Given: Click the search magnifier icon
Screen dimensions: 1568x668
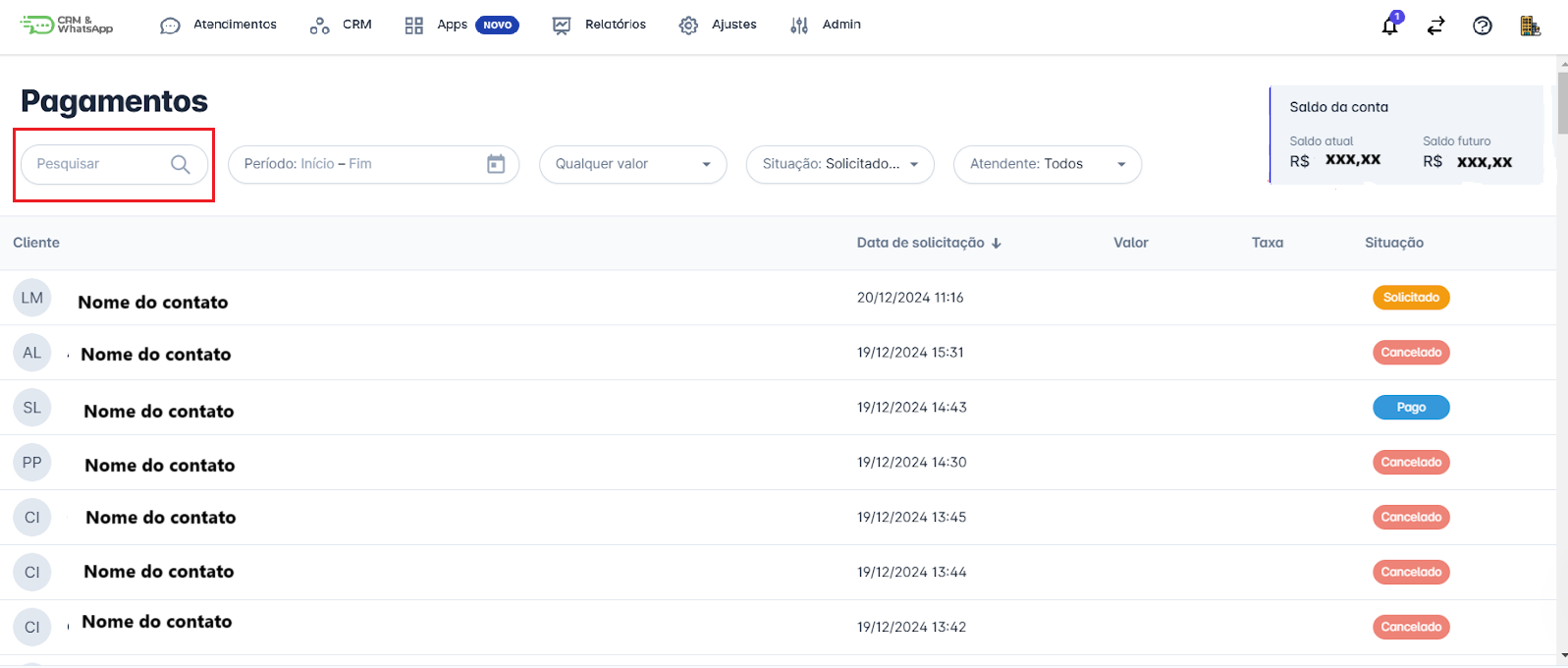Looking at the screenshot, I should (x=181, y=164).
